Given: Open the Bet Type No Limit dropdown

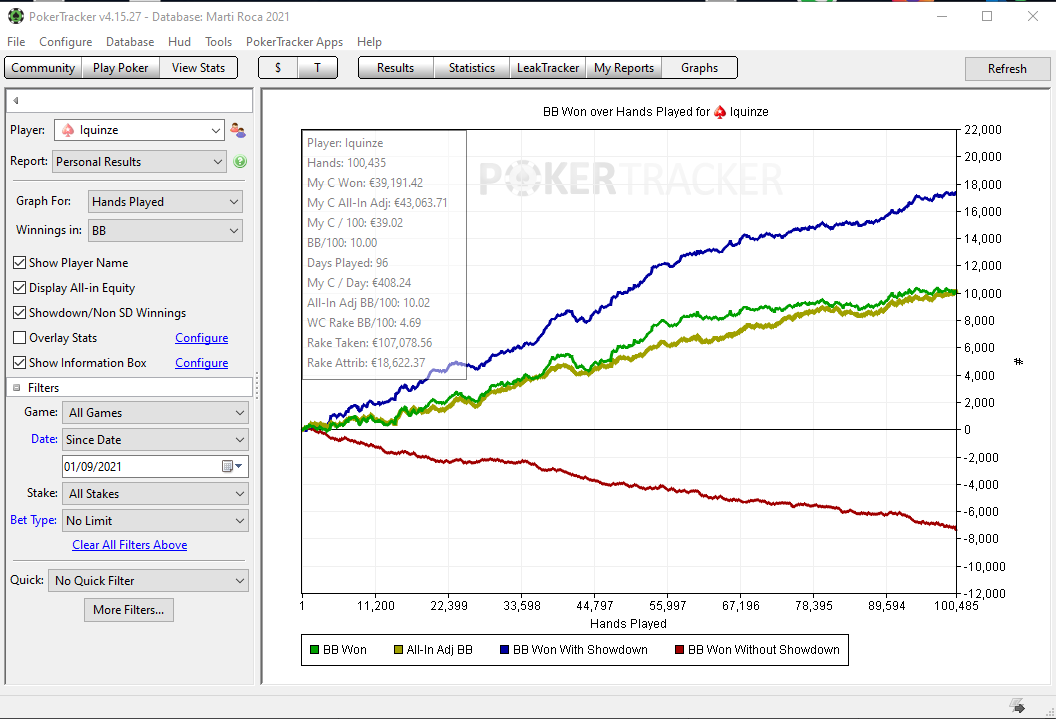Looking at the screenshot, I should (155, 520).
